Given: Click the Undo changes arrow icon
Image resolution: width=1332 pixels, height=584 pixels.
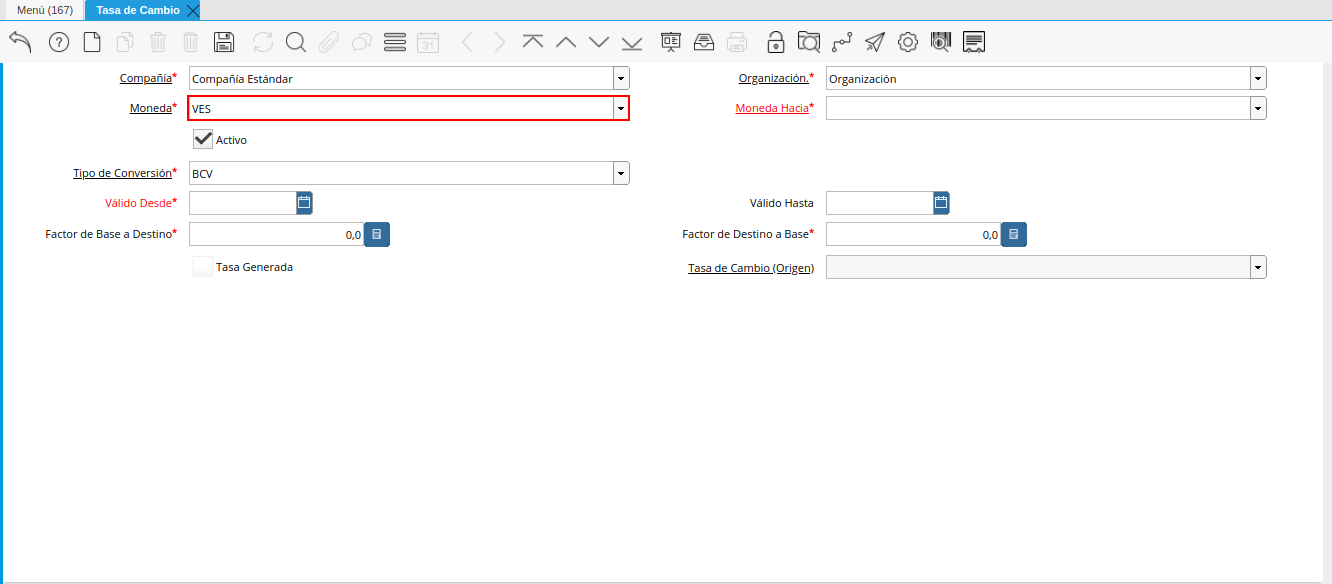Looking at the screenshot, I should pyautogui.click(x=20, y=41).
